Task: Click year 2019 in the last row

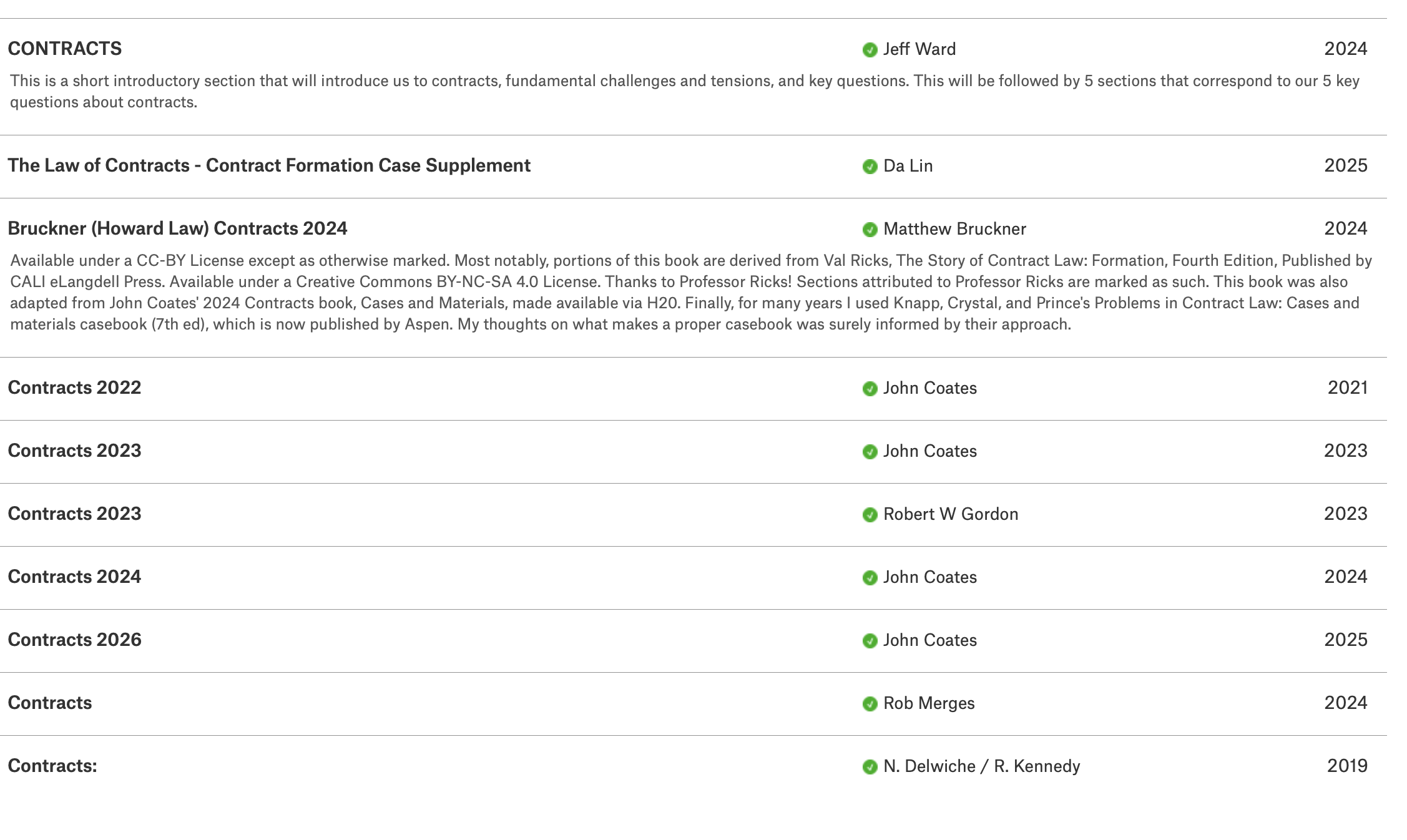Action: (1347, 766)
